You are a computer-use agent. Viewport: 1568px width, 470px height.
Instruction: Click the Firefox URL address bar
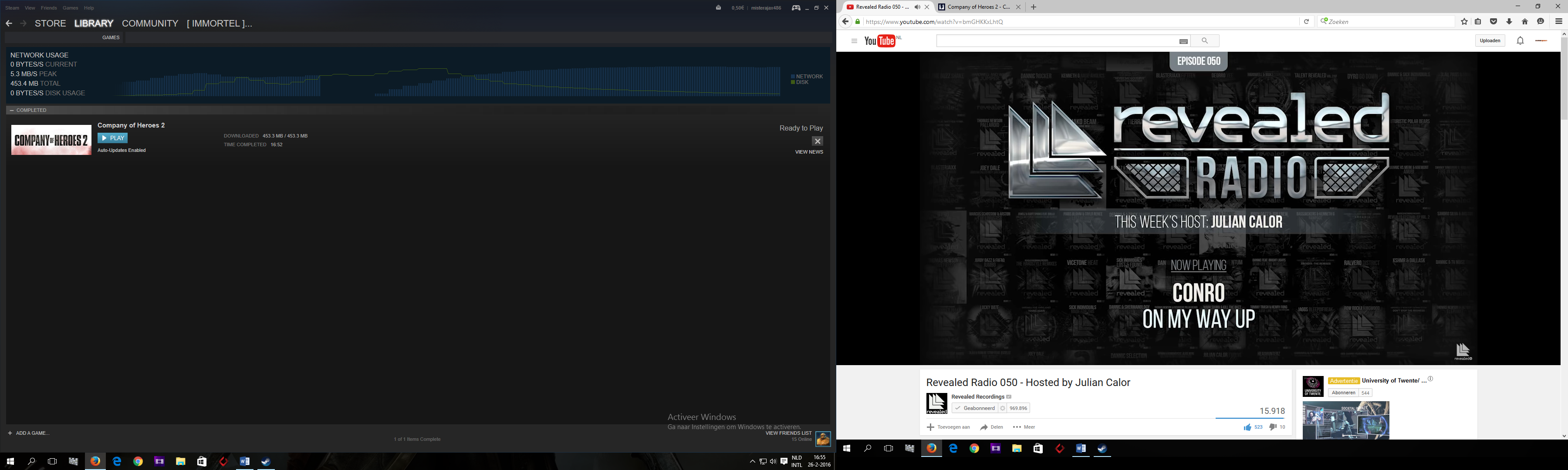coord(1081,22)
